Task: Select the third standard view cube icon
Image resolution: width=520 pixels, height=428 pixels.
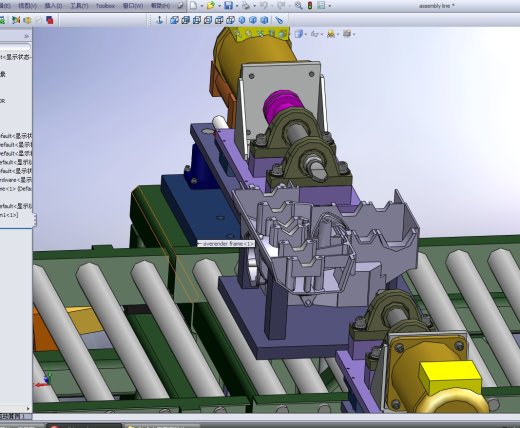Action: [x=197, y=20]
